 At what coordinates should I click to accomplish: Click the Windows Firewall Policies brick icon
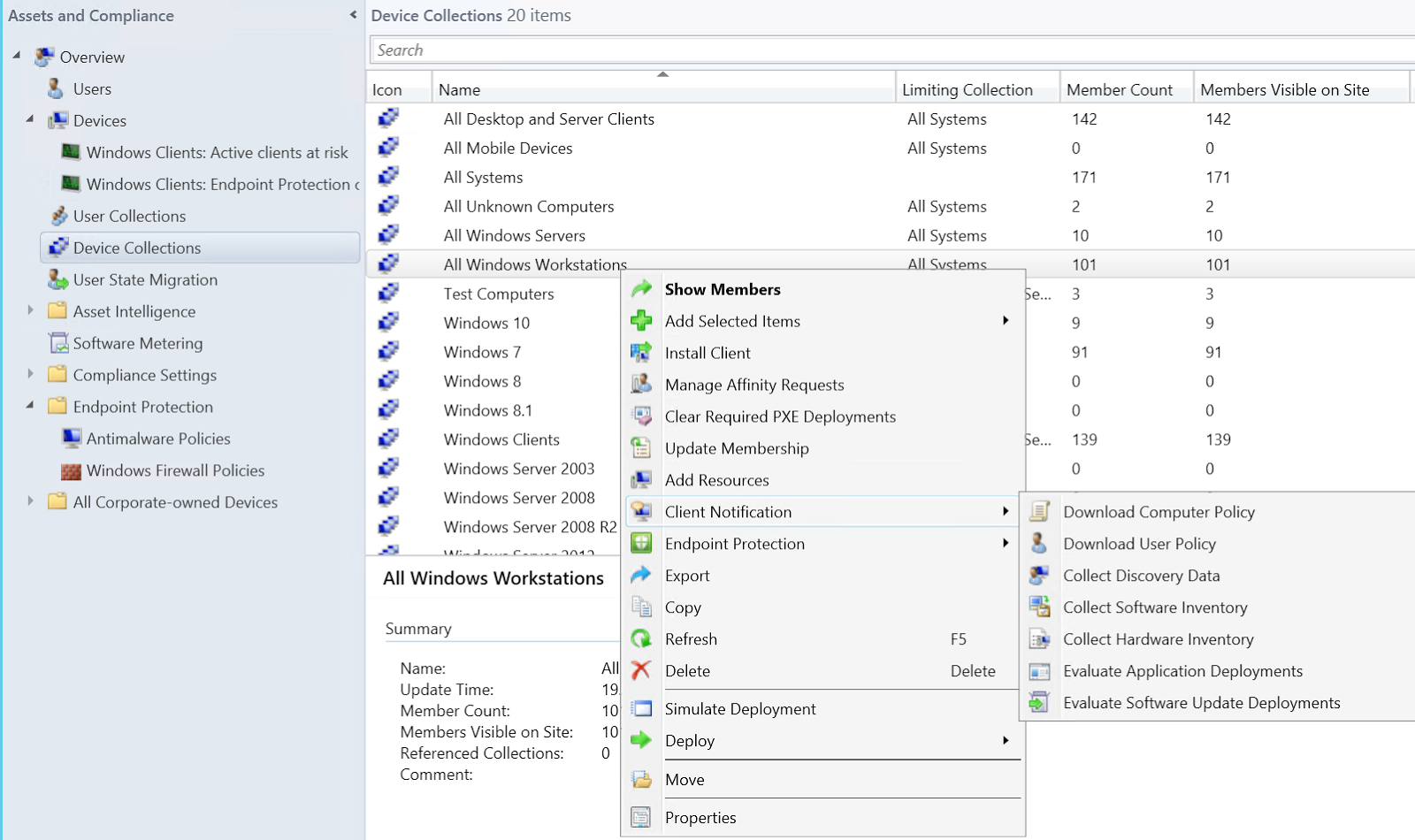click(71, 471)
